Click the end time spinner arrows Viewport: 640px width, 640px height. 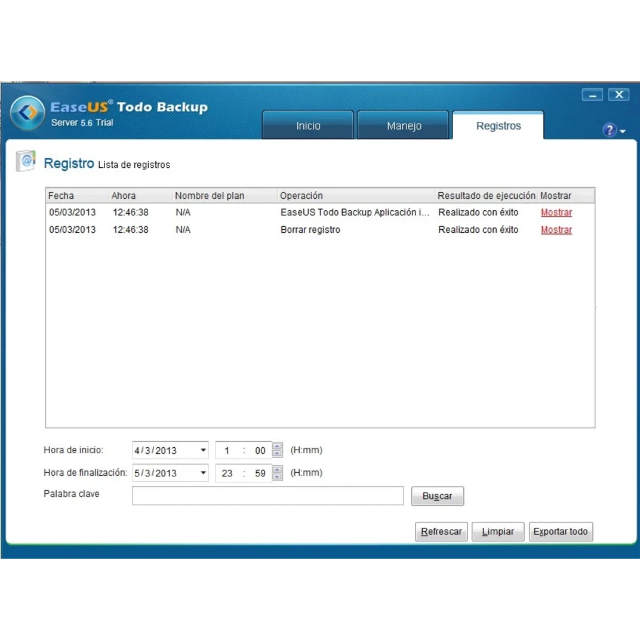[277, 473]
